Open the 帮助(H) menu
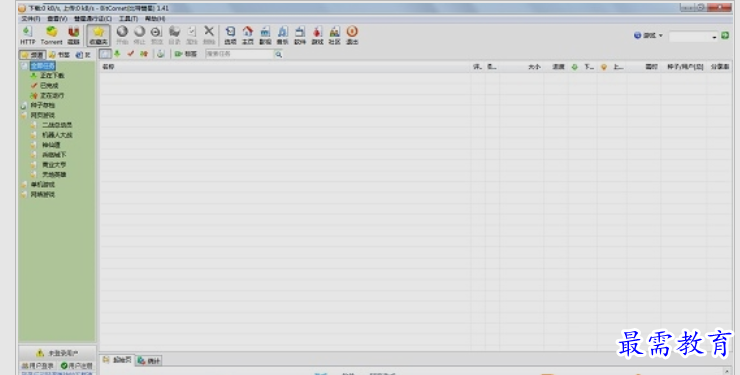Viewport: 740px width, 375px height. 155,18
